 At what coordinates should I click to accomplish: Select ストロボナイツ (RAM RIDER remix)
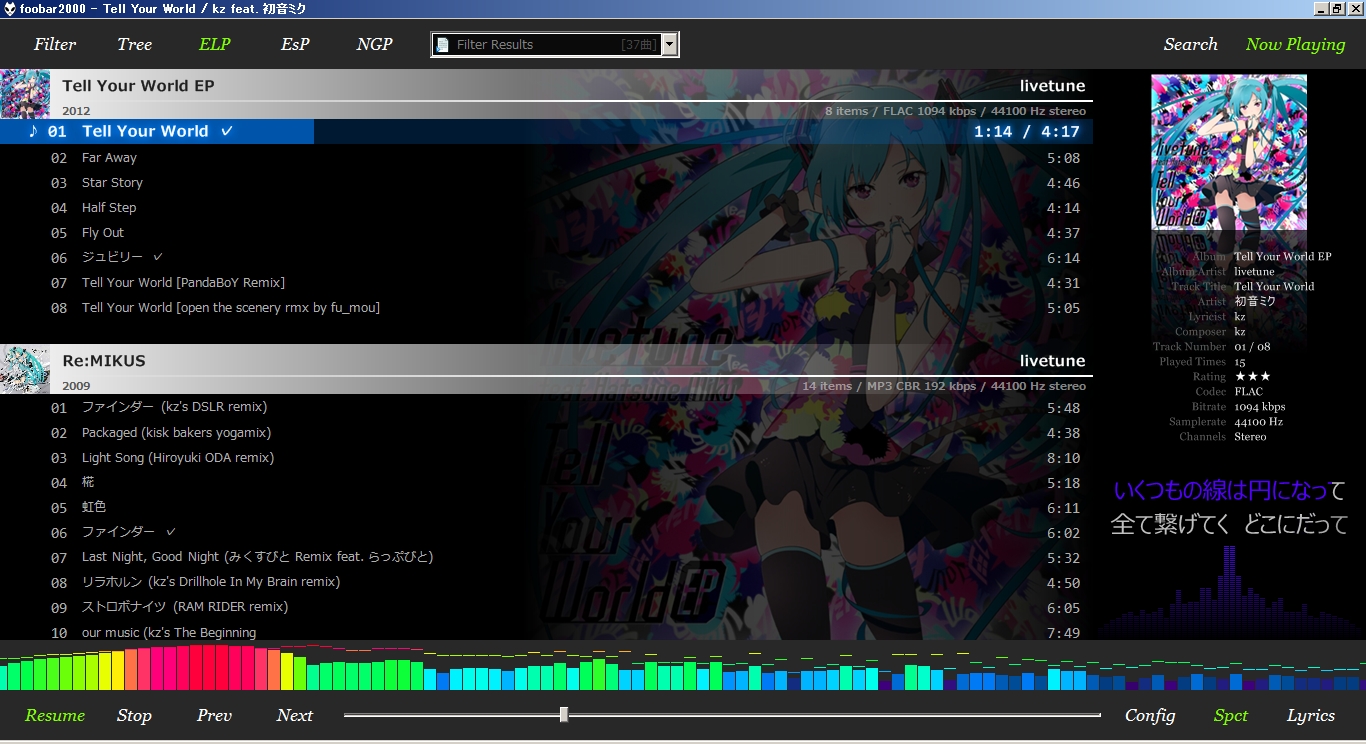coord(546,607)
